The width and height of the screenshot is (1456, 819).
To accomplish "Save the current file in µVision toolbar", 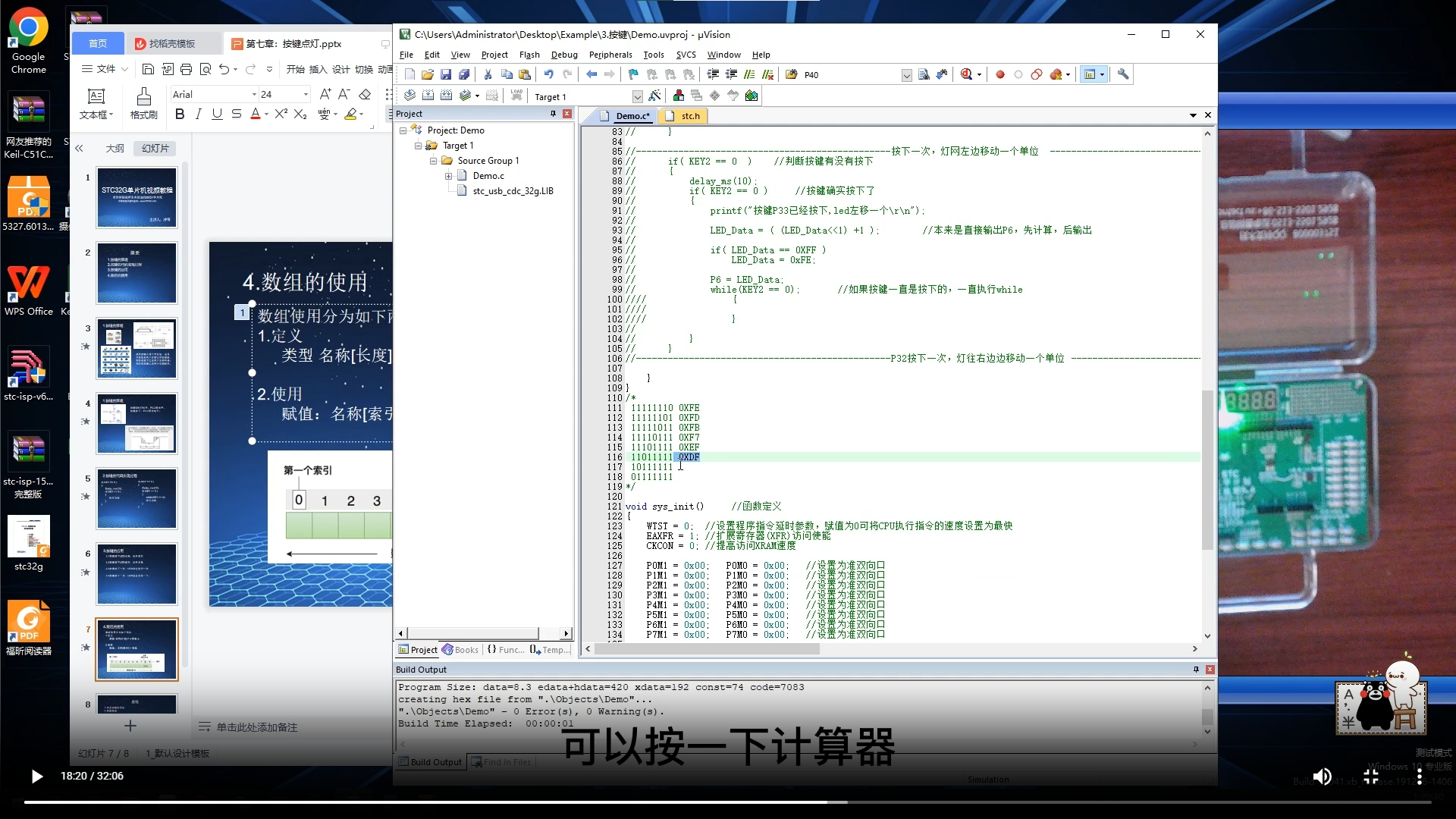I will pyautogui.click(x=446, y=74).
